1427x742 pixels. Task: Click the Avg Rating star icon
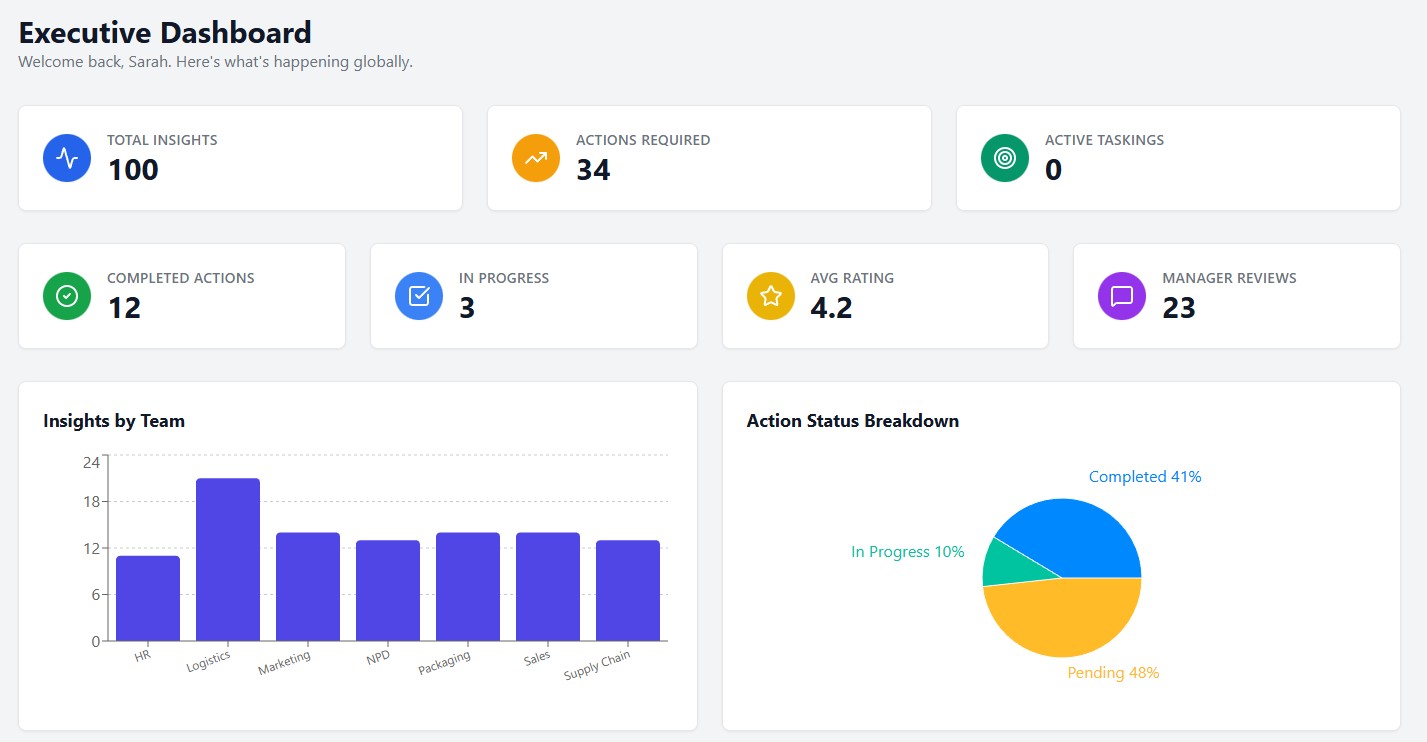tap(769, 295)
